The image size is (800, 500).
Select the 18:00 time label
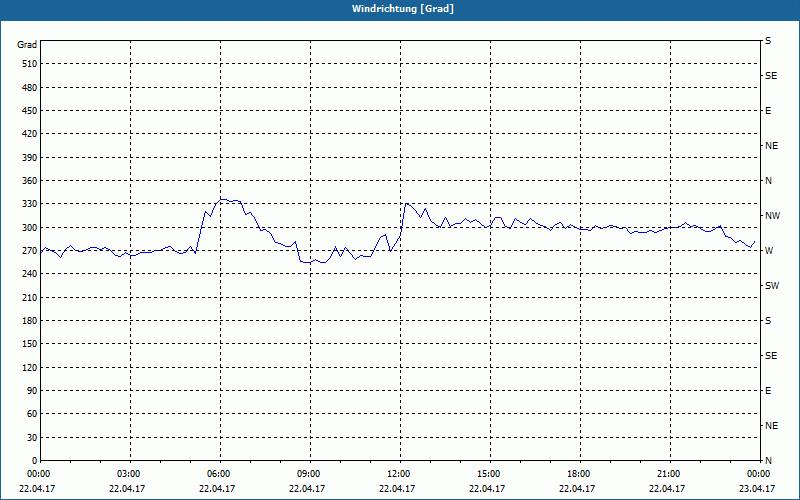[579, 474]
